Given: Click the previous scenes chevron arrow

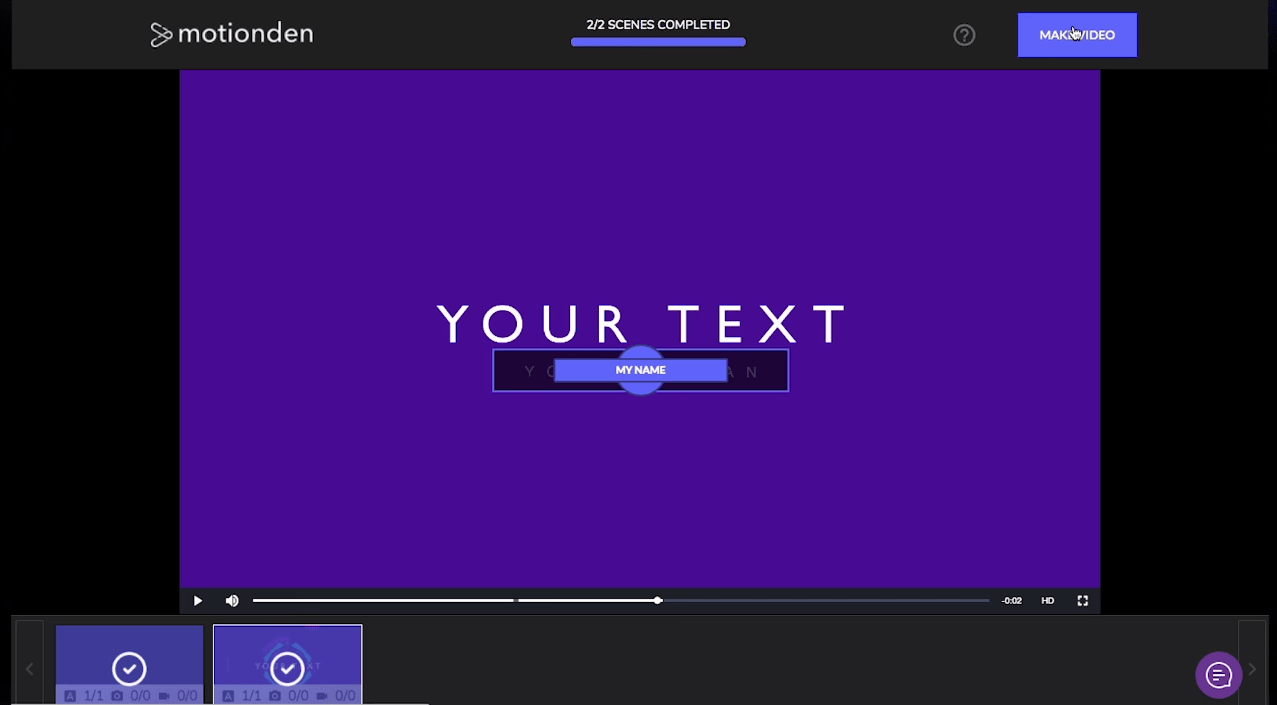Looking at the screenshot, I should [x=29, y=668].
